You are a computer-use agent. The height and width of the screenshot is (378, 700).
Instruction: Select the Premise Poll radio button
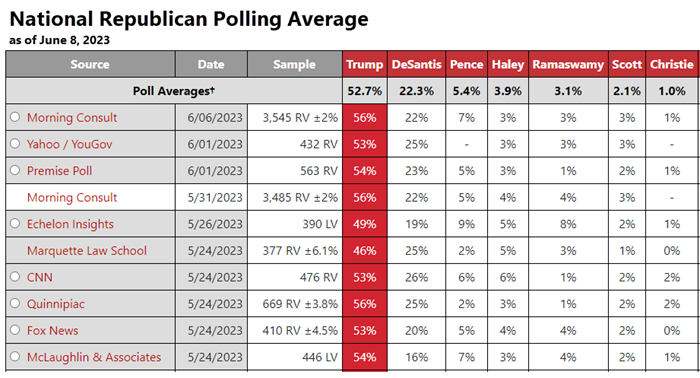[15, 170]
